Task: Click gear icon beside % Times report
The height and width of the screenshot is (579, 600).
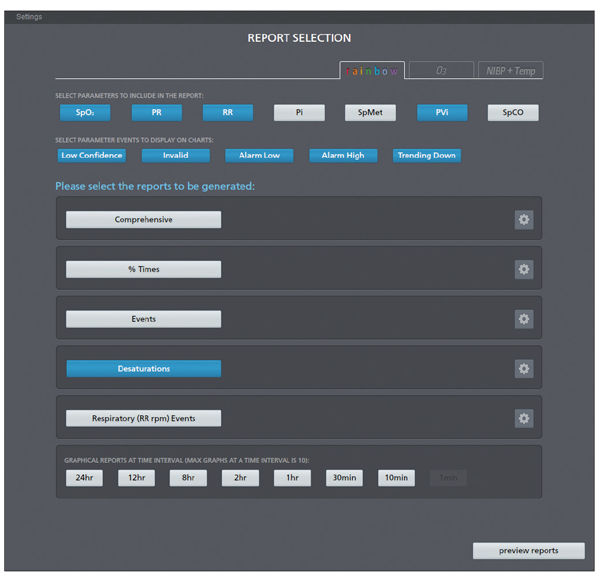Action: point(524,270)
